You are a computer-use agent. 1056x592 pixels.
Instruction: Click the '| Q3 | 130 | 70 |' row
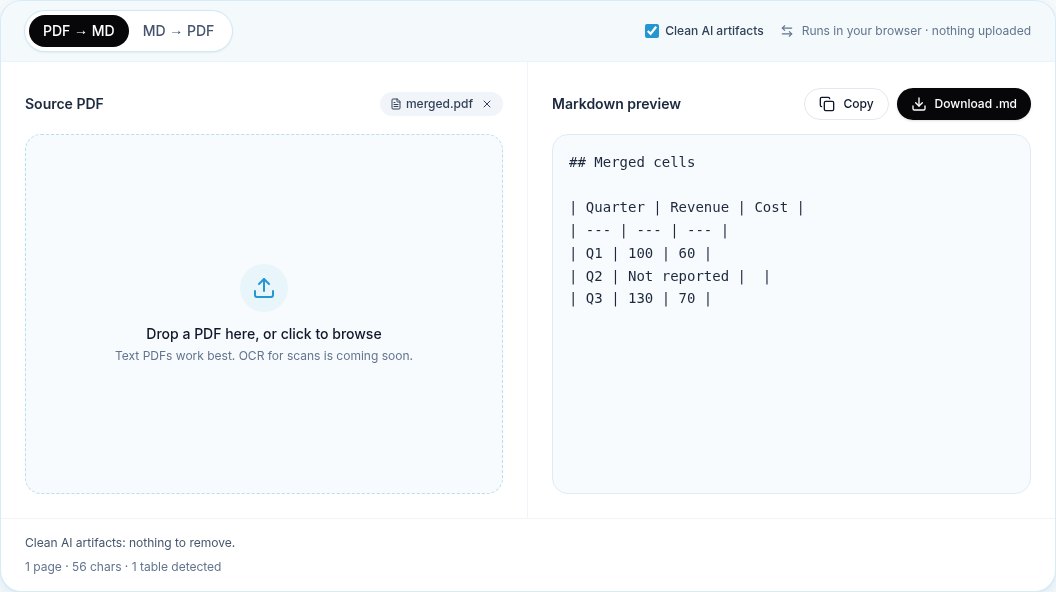coord(640,298)
